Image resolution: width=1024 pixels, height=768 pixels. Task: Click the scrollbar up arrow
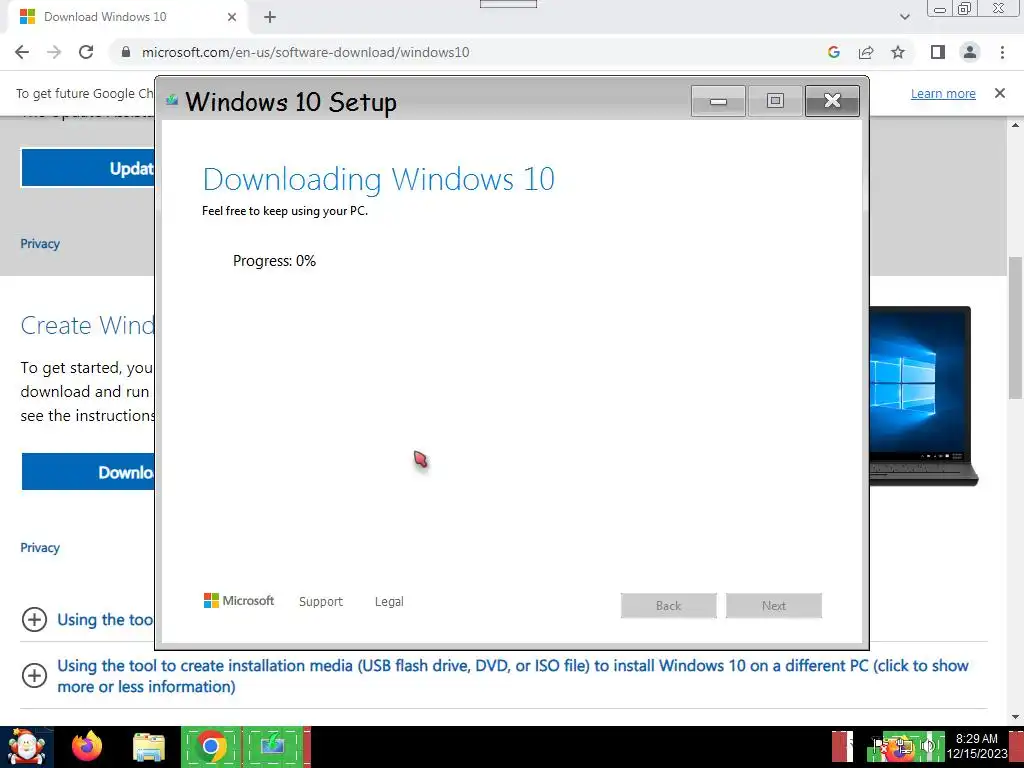[x=1015, y=124]
